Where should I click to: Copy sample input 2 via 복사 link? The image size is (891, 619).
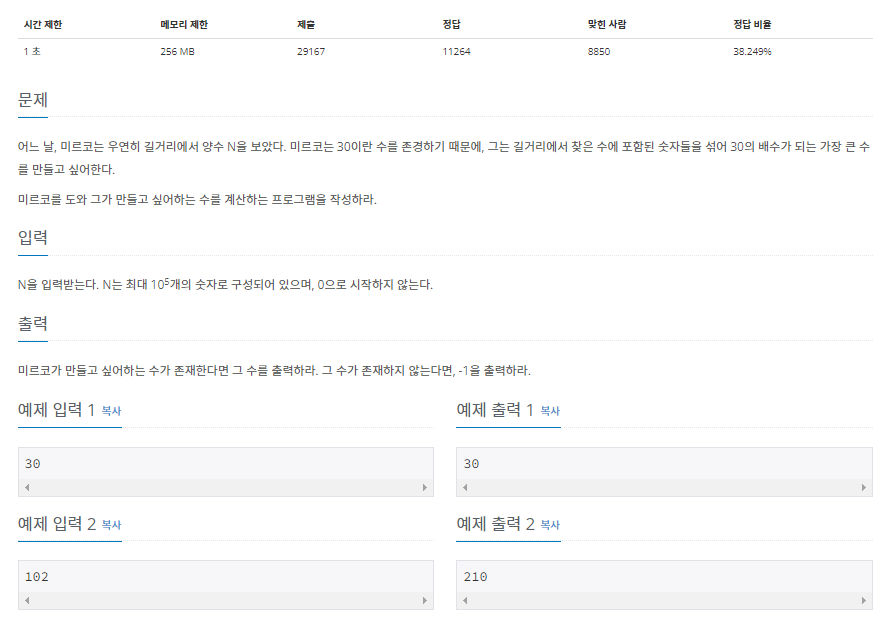click(x=111, y=525)
